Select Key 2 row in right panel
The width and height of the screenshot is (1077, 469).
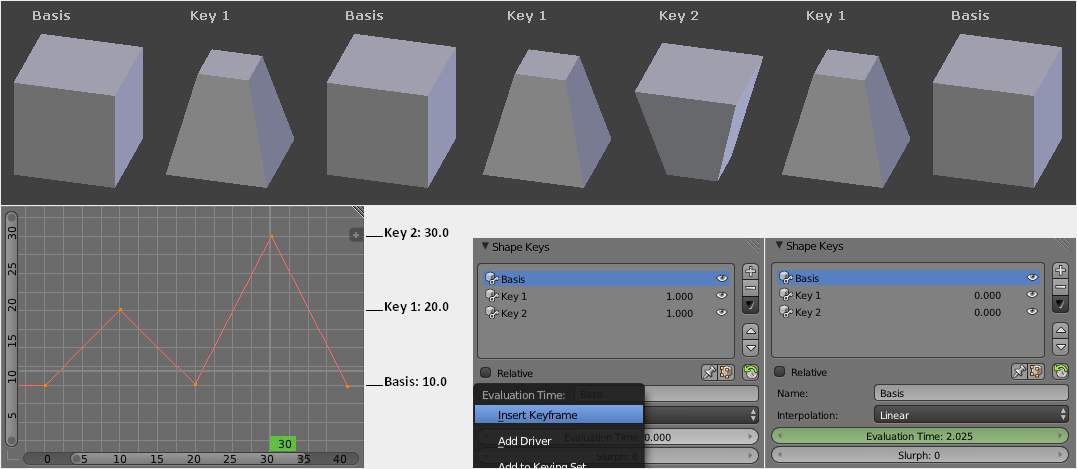909,312
